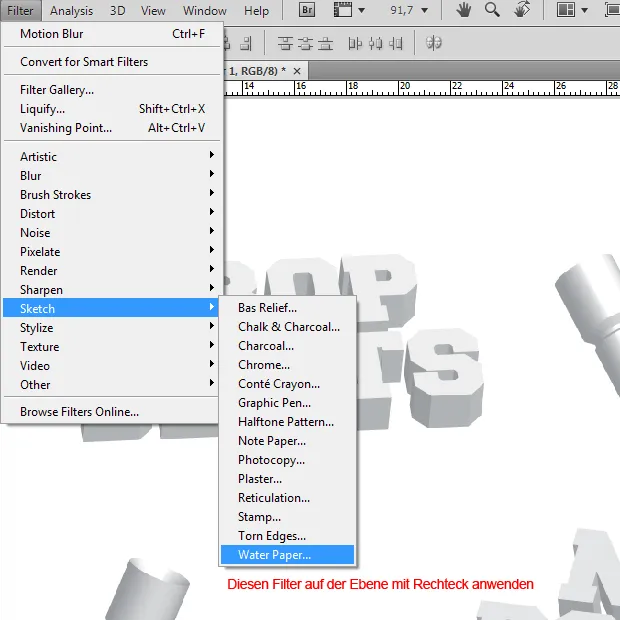This screenshot has width=620, height=620.
Task: Select Halftone Pattern filter
Action: click(285, 422)
